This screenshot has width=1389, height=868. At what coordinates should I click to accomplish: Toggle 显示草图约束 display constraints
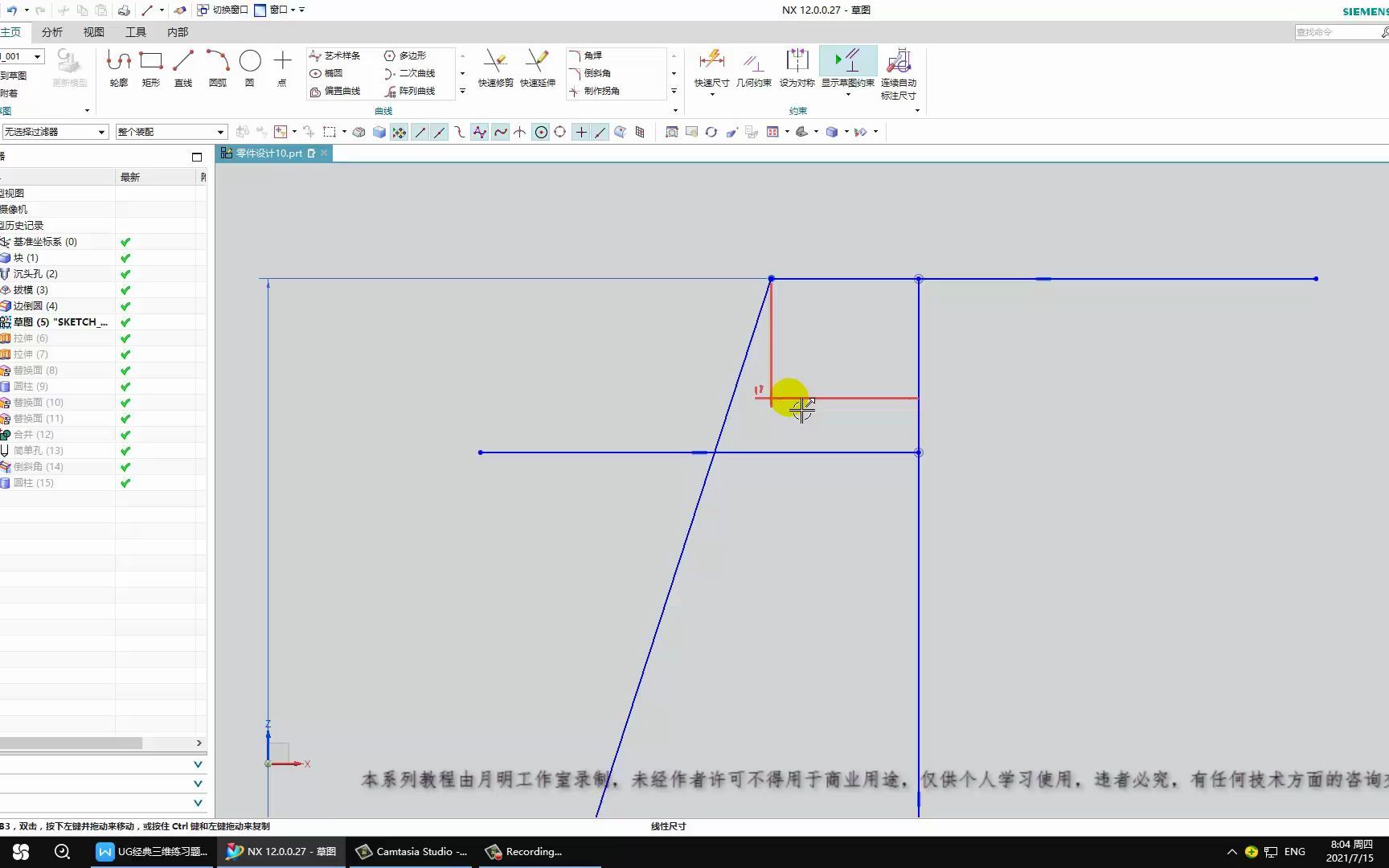(x=848, y=66)
